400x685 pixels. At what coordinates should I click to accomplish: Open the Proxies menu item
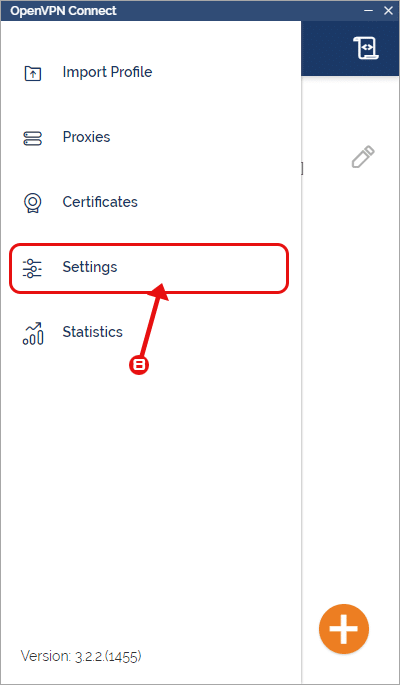click(x=86, y=137)
